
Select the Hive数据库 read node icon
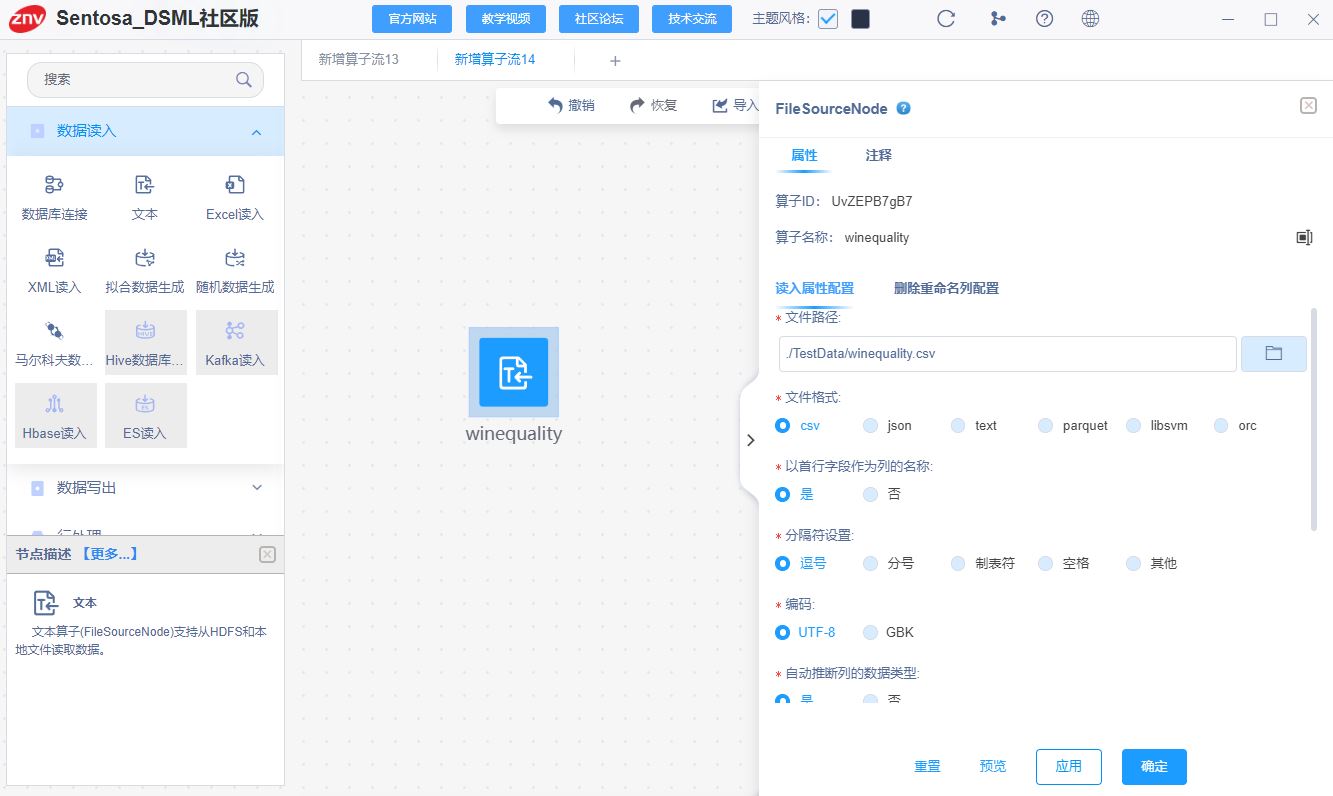coord(145,331)
